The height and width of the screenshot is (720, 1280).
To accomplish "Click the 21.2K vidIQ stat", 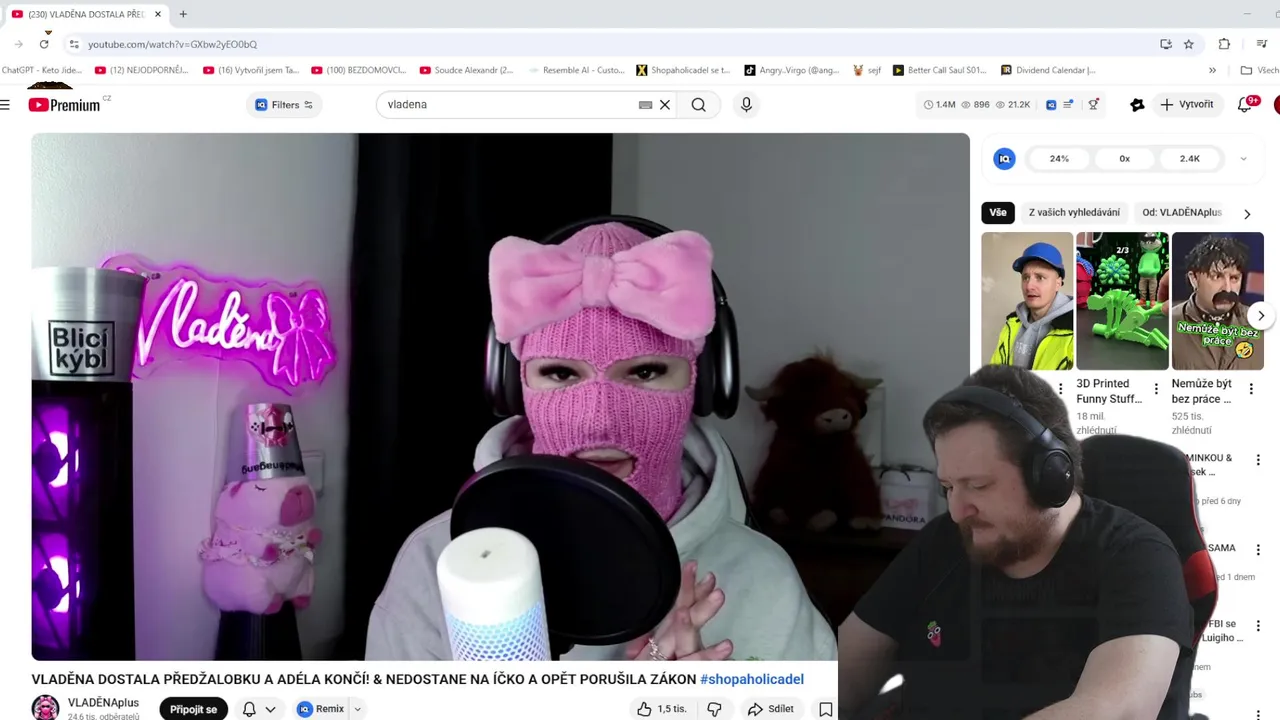I will click(x=1012, y=105).
